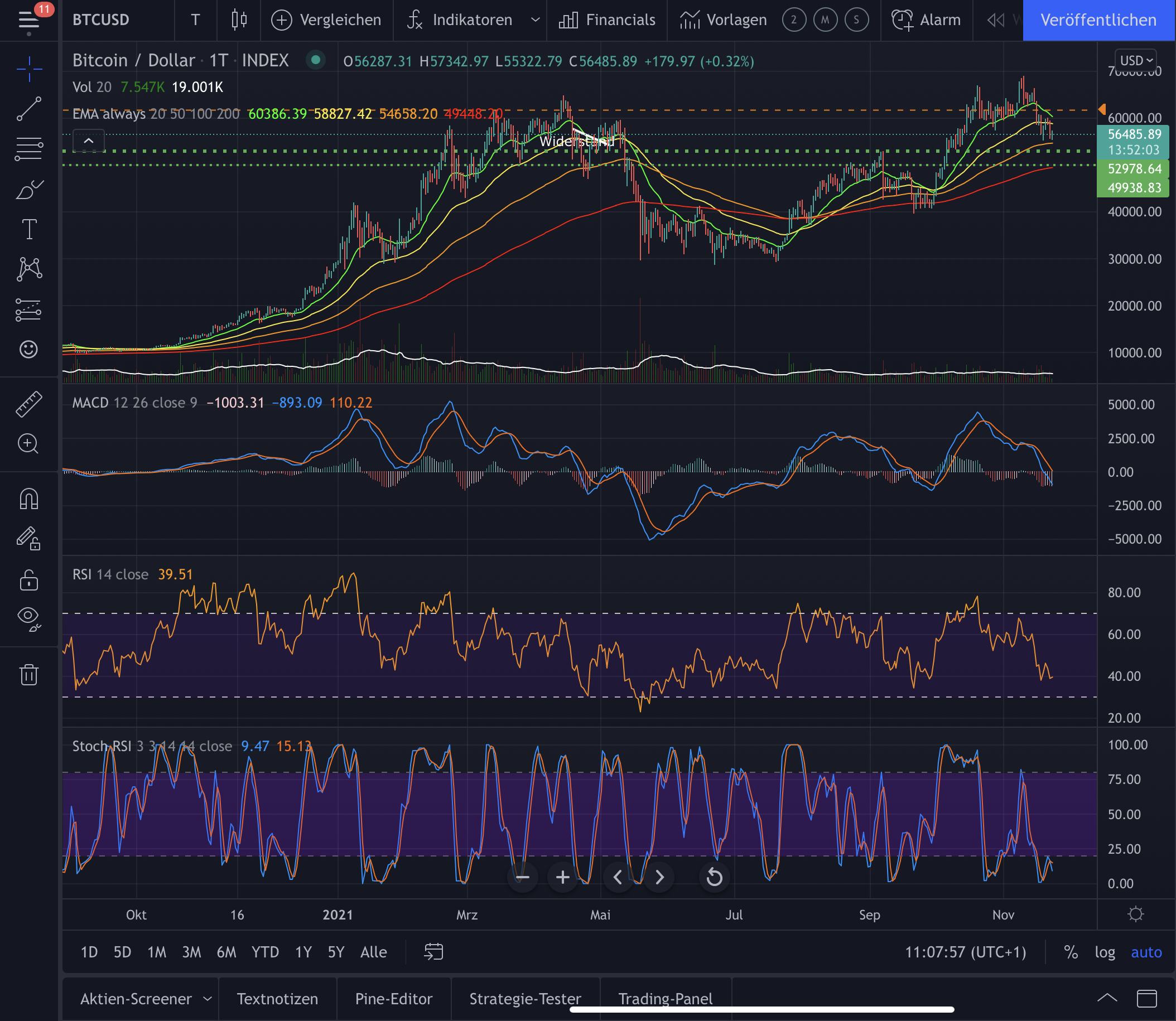This screenshot has height=1021, width=1176.
Task: Select the crosshair cursor tool
Action: tap(29, 70)
